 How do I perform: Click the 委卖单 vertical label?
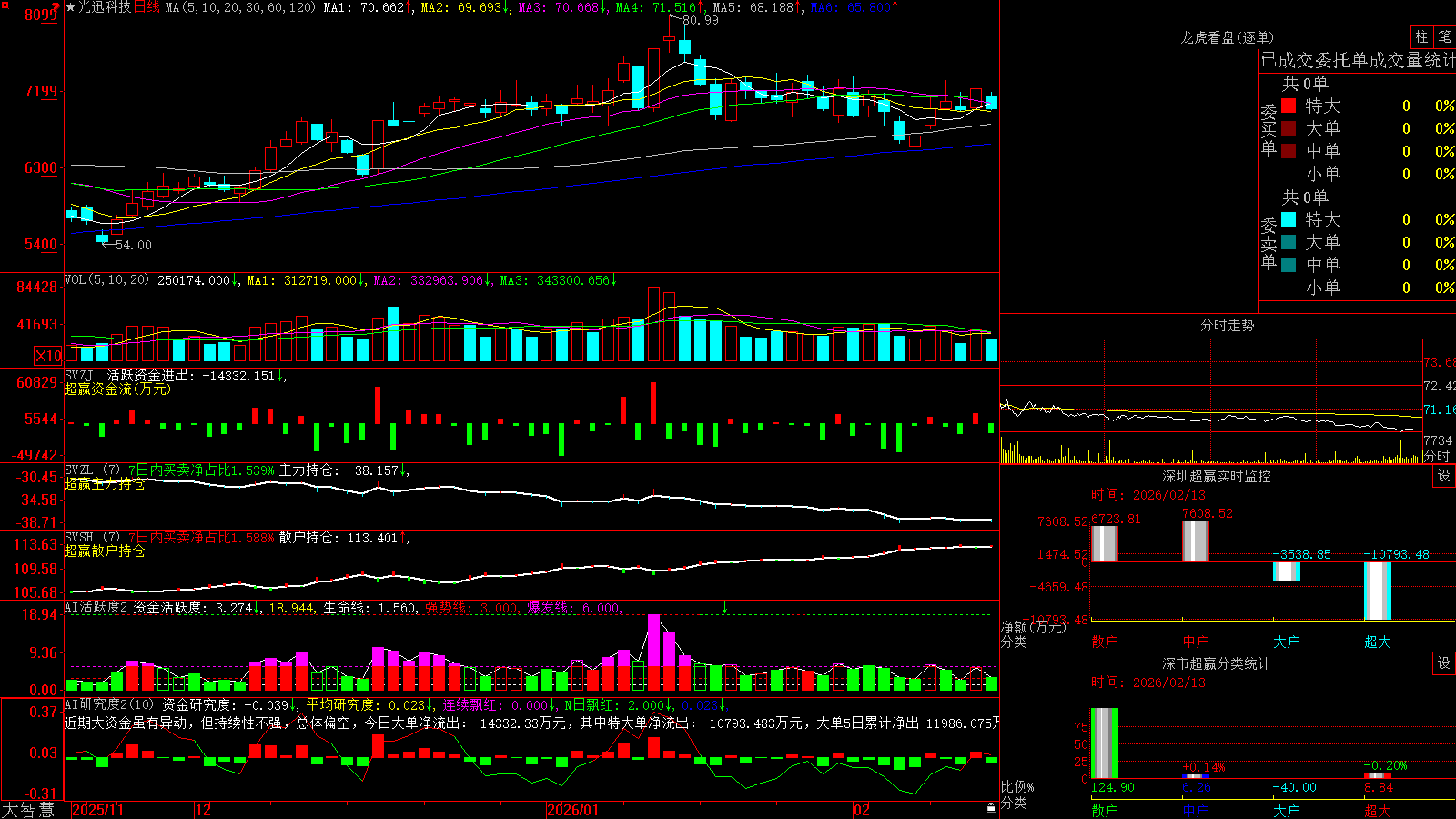1269,243
